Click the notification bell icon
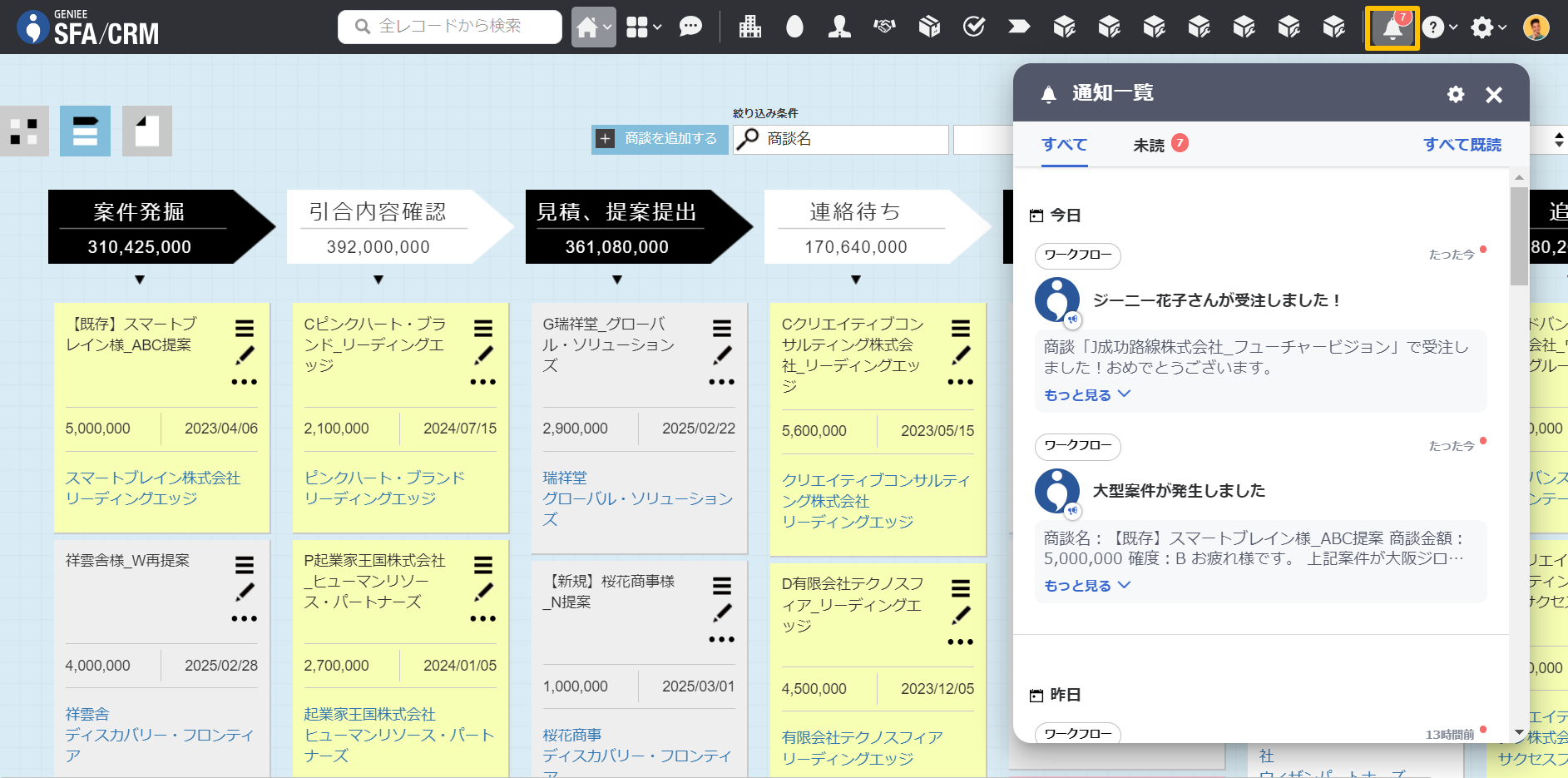 coord(1392,28)
